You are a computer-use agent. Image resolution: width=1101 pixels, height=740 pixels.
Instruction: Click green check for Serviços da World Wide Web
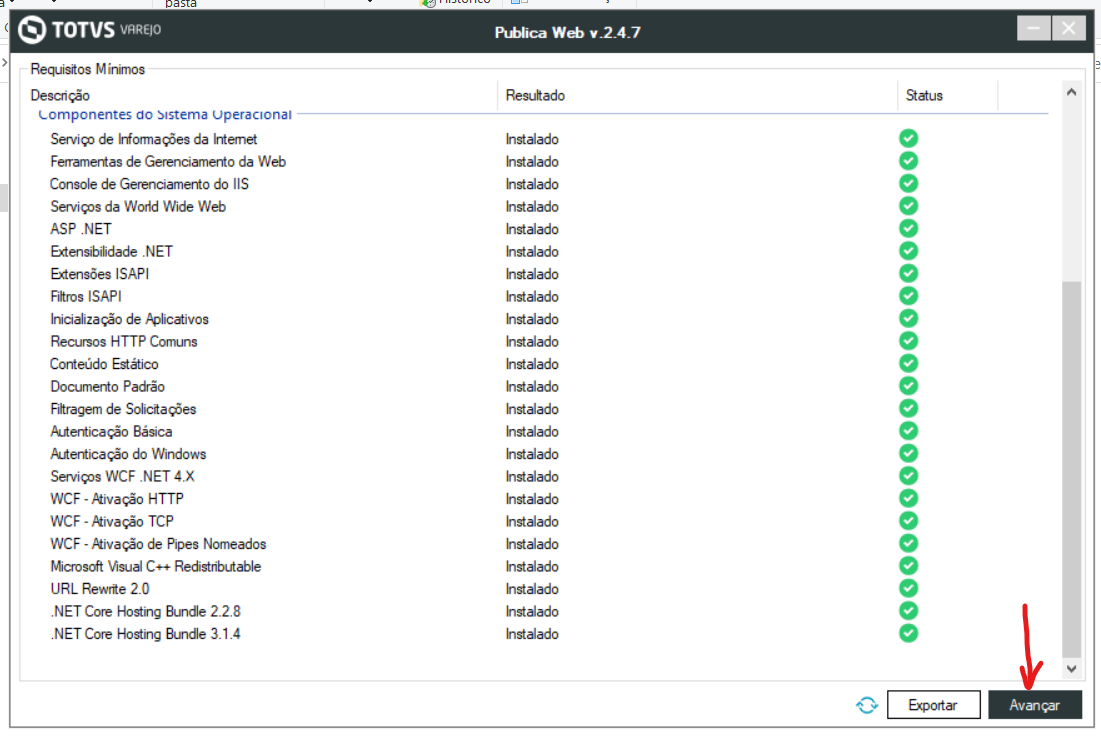click(909, 206)
